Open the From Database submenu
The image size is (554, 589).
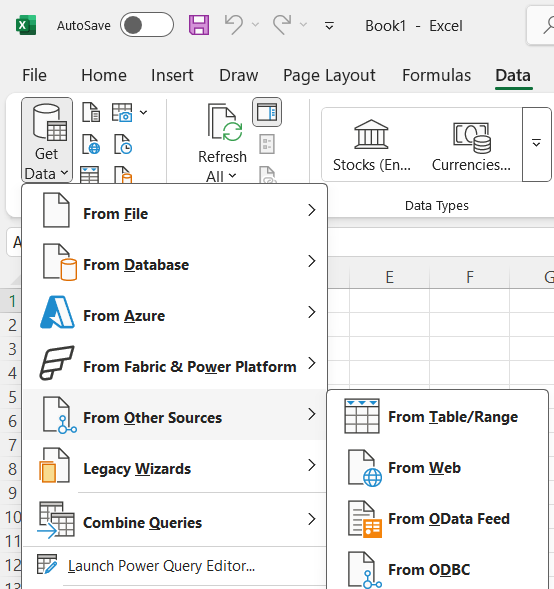(175, 262)
